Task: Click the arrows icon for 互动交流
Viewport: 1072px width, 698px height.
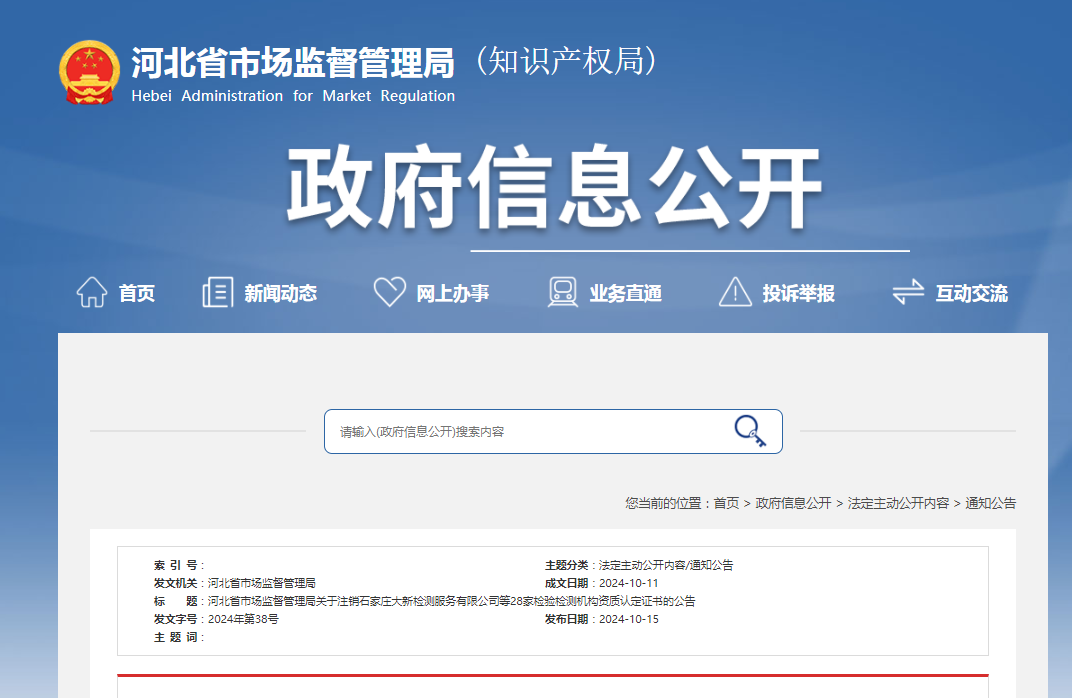Action: pos(908,293)
